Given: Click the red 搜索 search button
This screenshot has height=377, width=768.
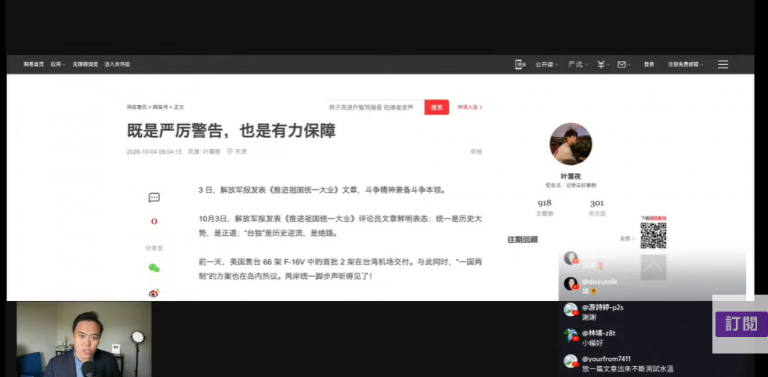Looking at the screenshot, I should tap(436, 107).
